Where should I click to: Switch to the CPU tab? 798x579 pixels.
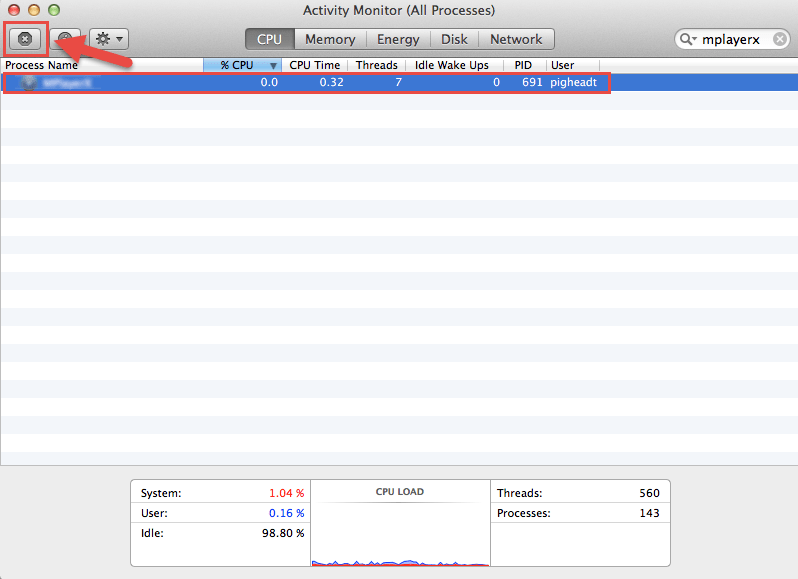click(269, 39)
